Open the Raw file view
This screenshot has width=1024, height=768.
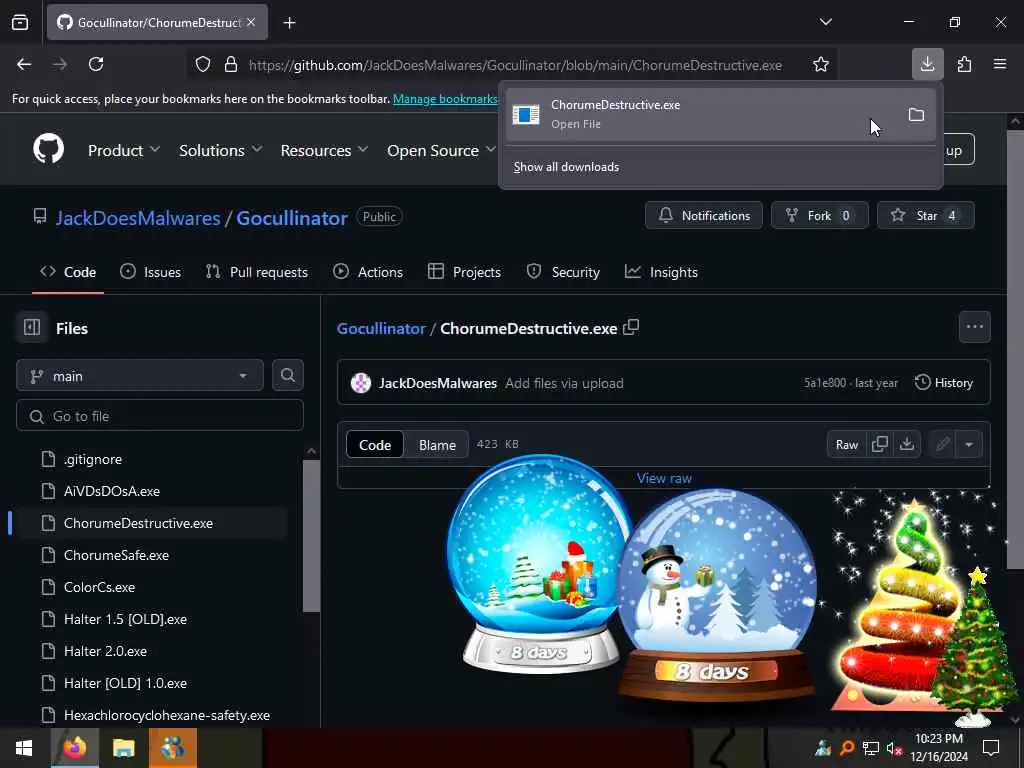[847, 445]
